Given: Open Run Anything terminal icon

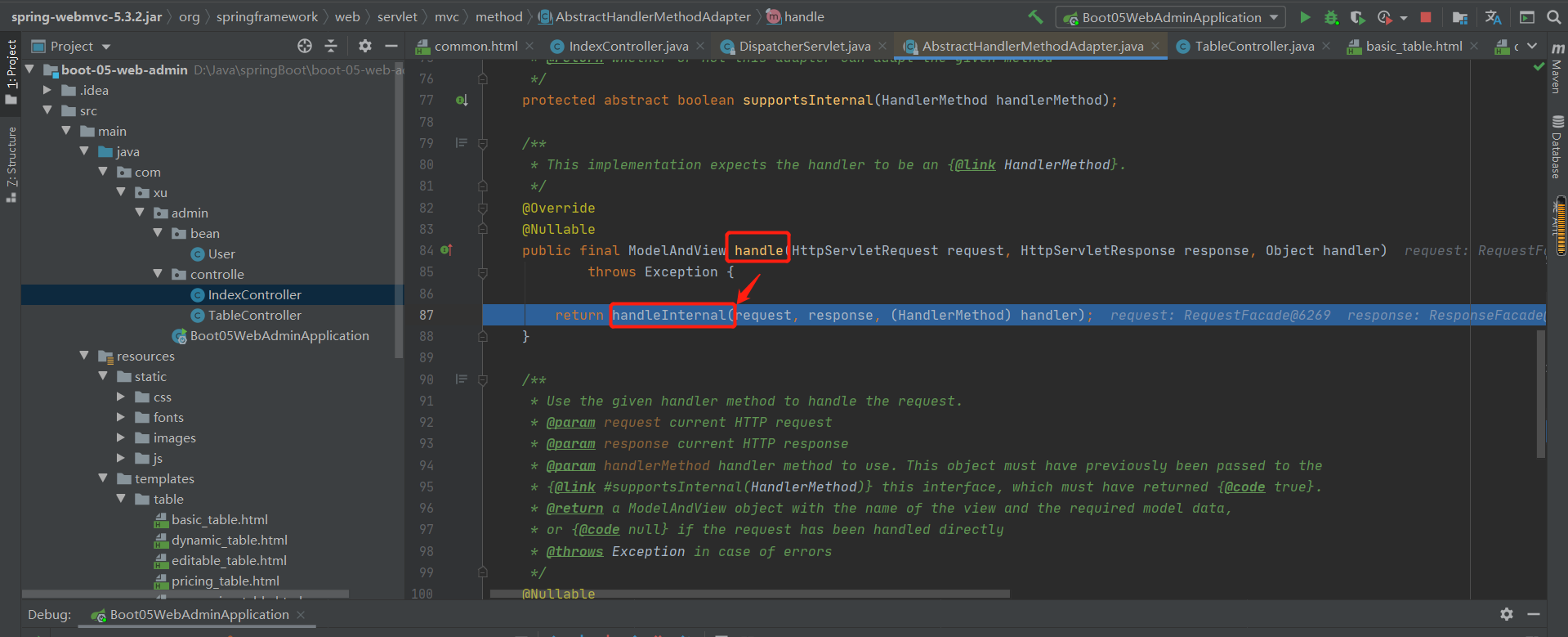Looking at the screenshot, I should [x=1526, y=17].
